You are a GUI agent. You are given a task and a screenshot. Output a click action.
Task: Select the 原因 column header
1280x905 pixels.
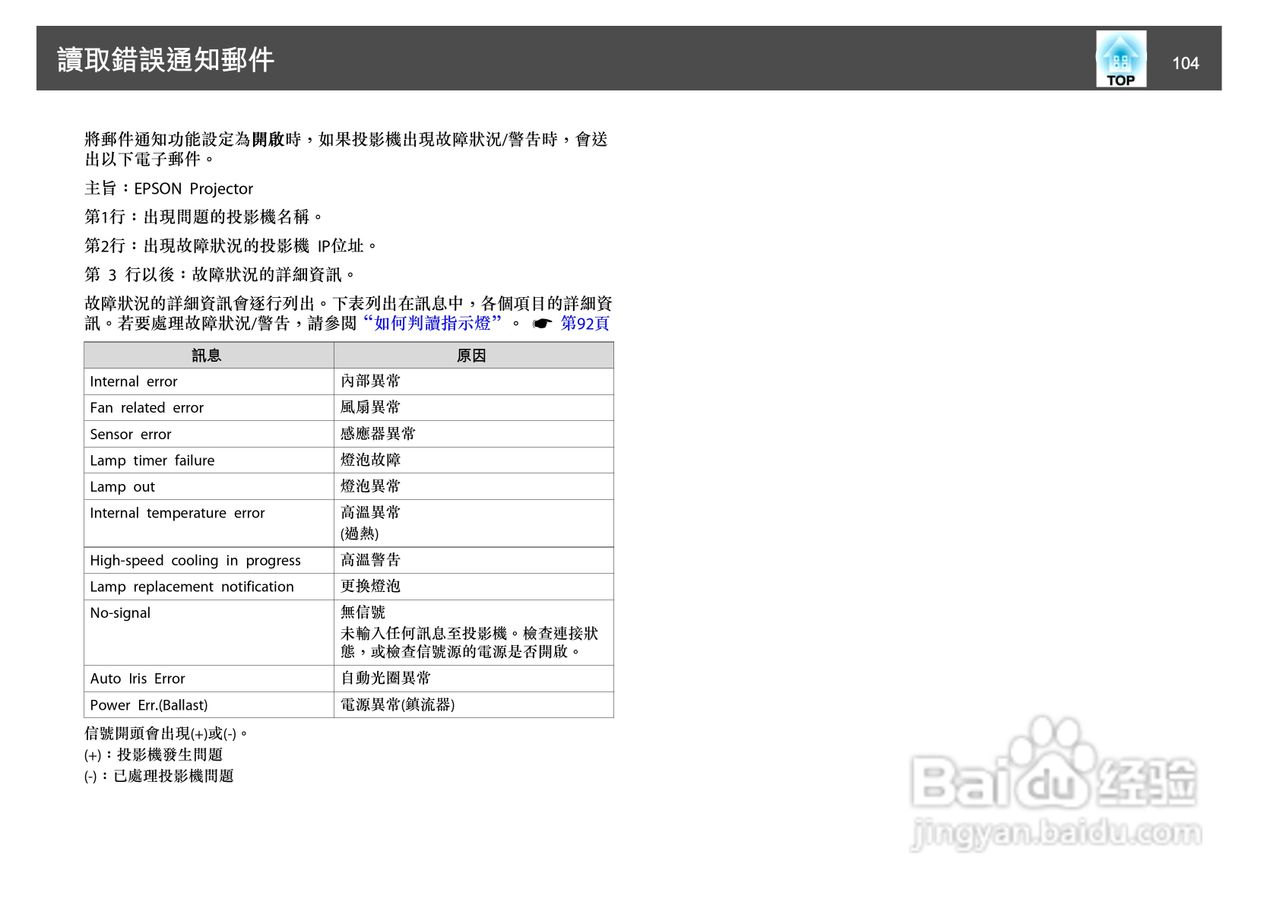(473, 354)
